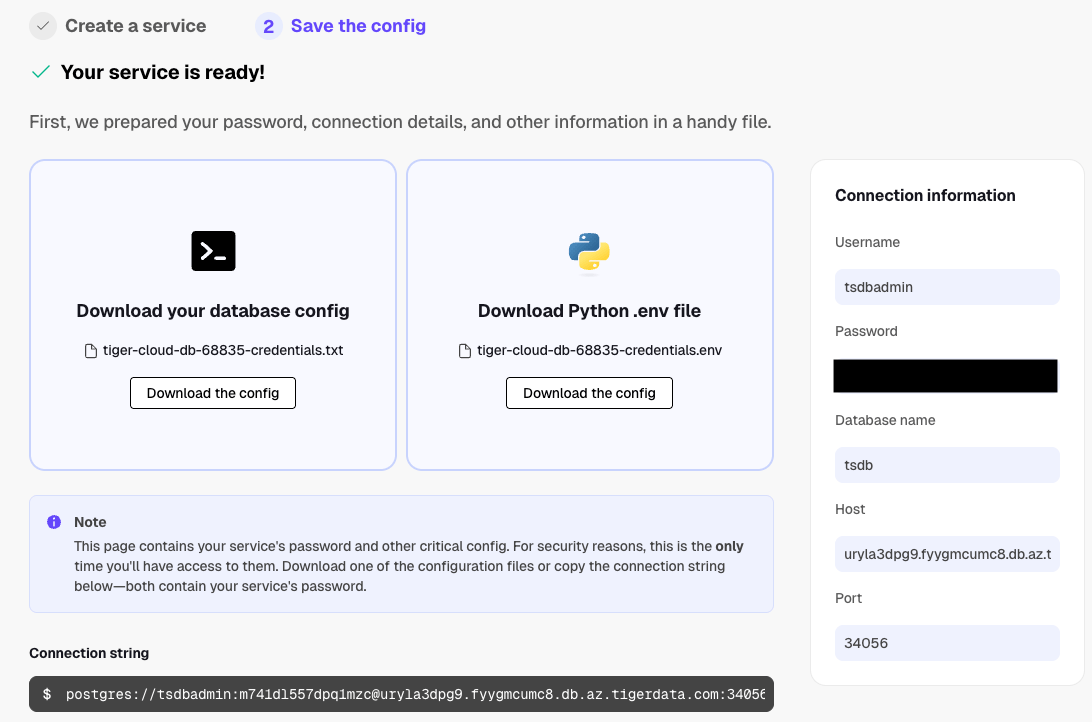Click the file icon beside credentials.txt

91,351
